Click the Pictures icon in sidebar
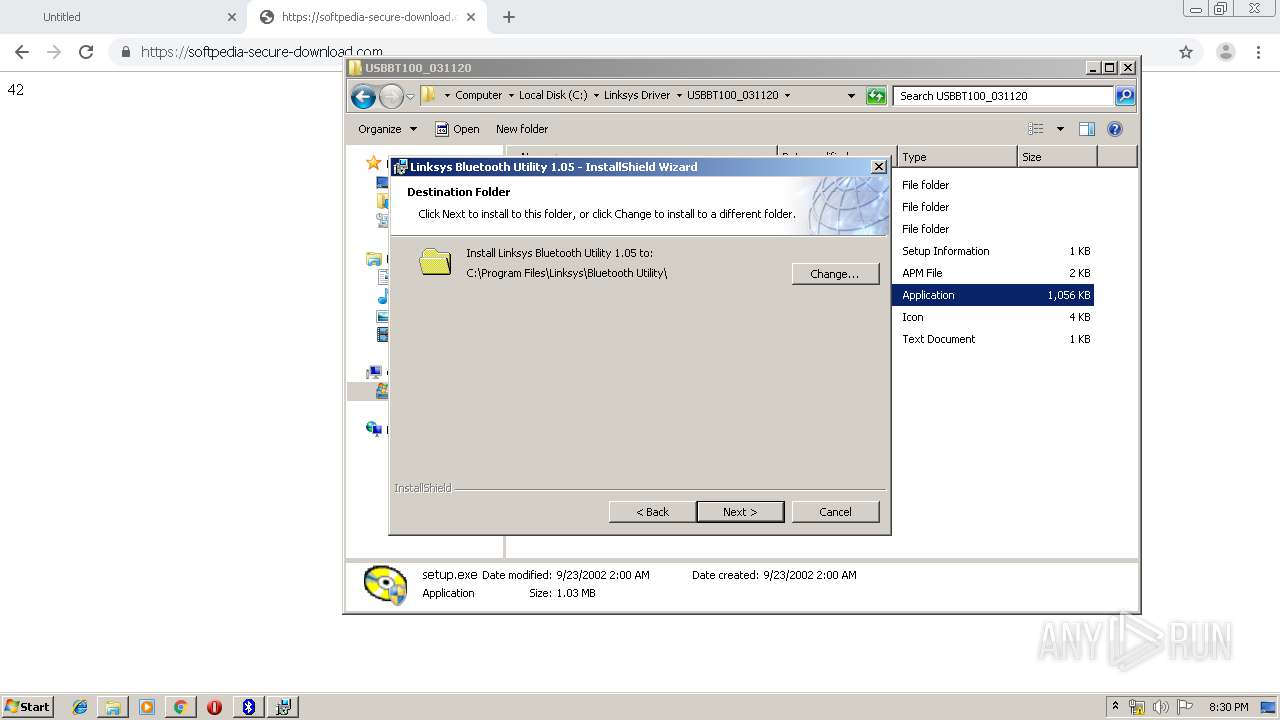This screenshot has width=1280, height=720. coord(383,316)
